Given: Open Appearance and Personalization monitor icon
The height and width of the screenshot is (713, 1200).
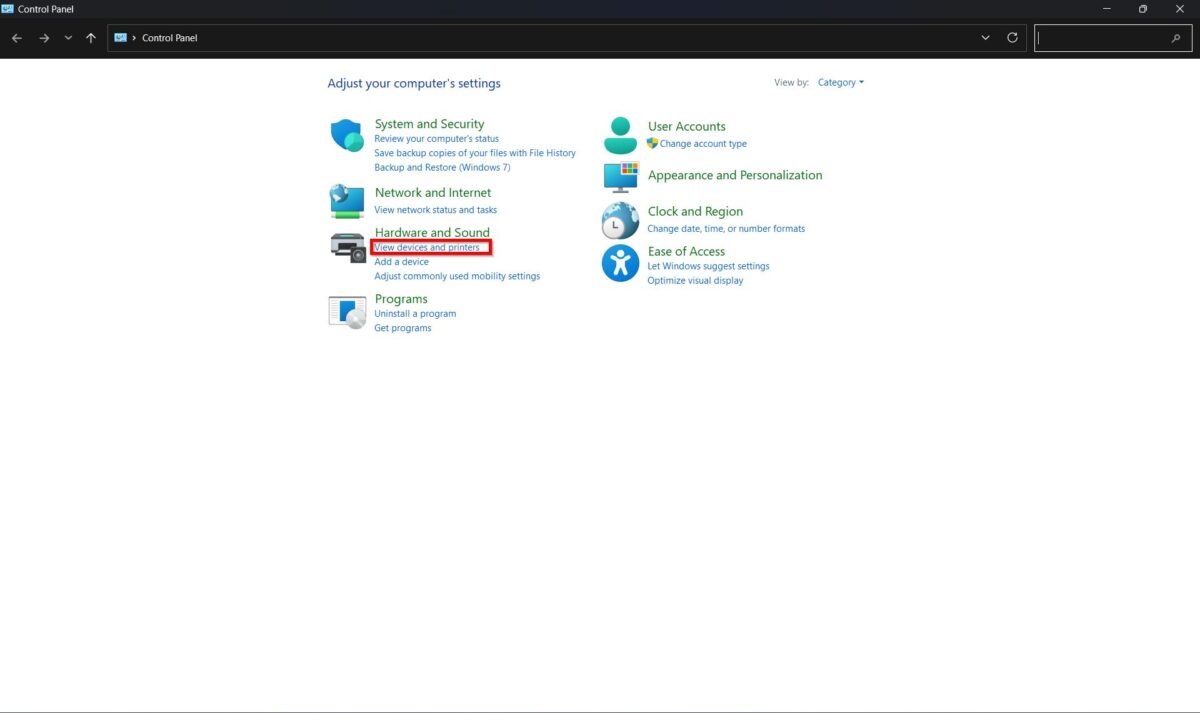Looking at the screenshot, I should pos(620,177).
